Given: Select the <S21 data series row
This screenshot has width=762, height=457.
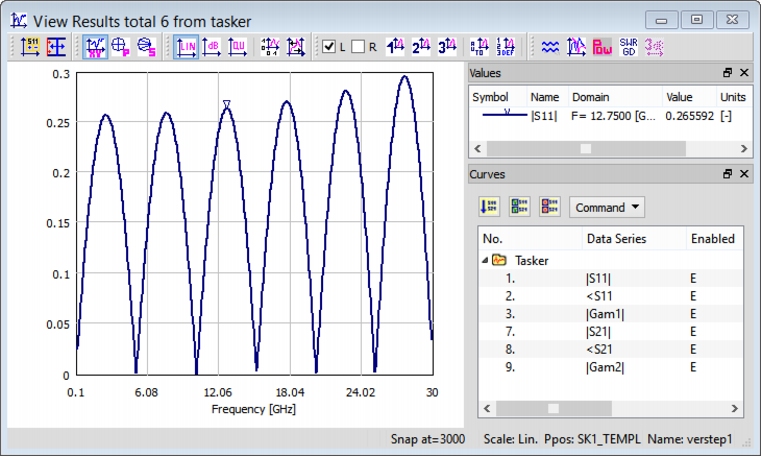Looking at the screenshot, I should (610, 349).
